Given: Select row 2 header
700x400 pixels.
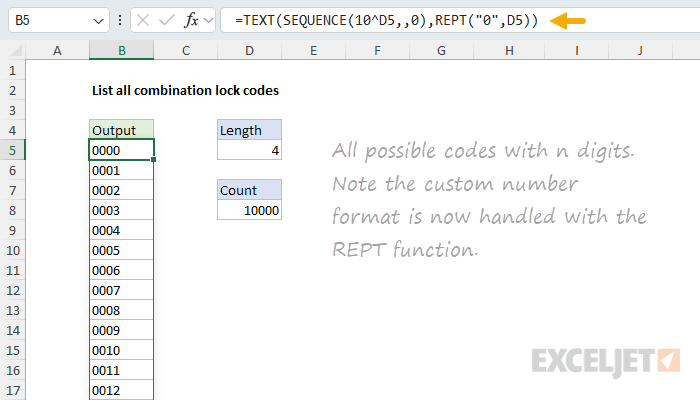Looking at the screenshot, I should click(x=12, y=91).
